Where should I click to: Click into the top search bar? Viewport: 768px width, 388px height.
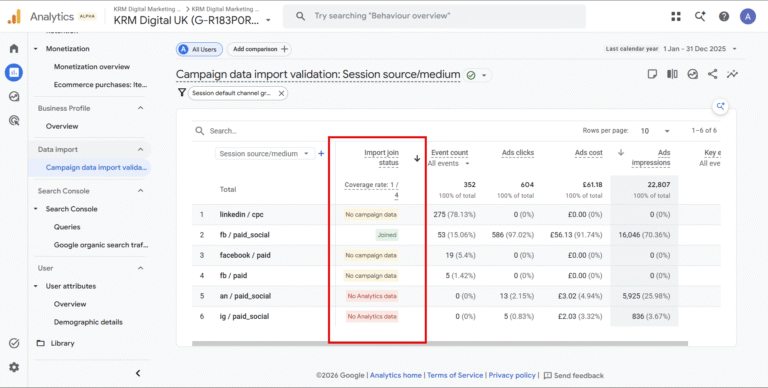[x=434, y=16]
